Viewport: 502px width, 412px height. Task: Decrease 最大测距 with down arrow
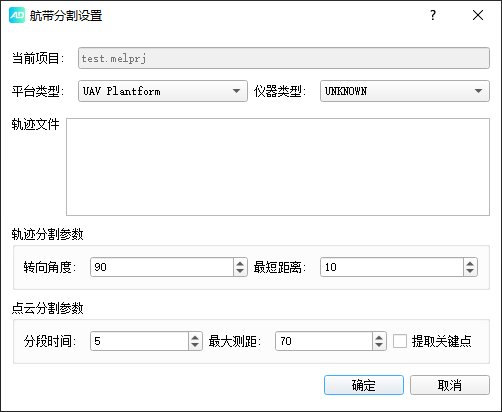(x=379, y=345)
